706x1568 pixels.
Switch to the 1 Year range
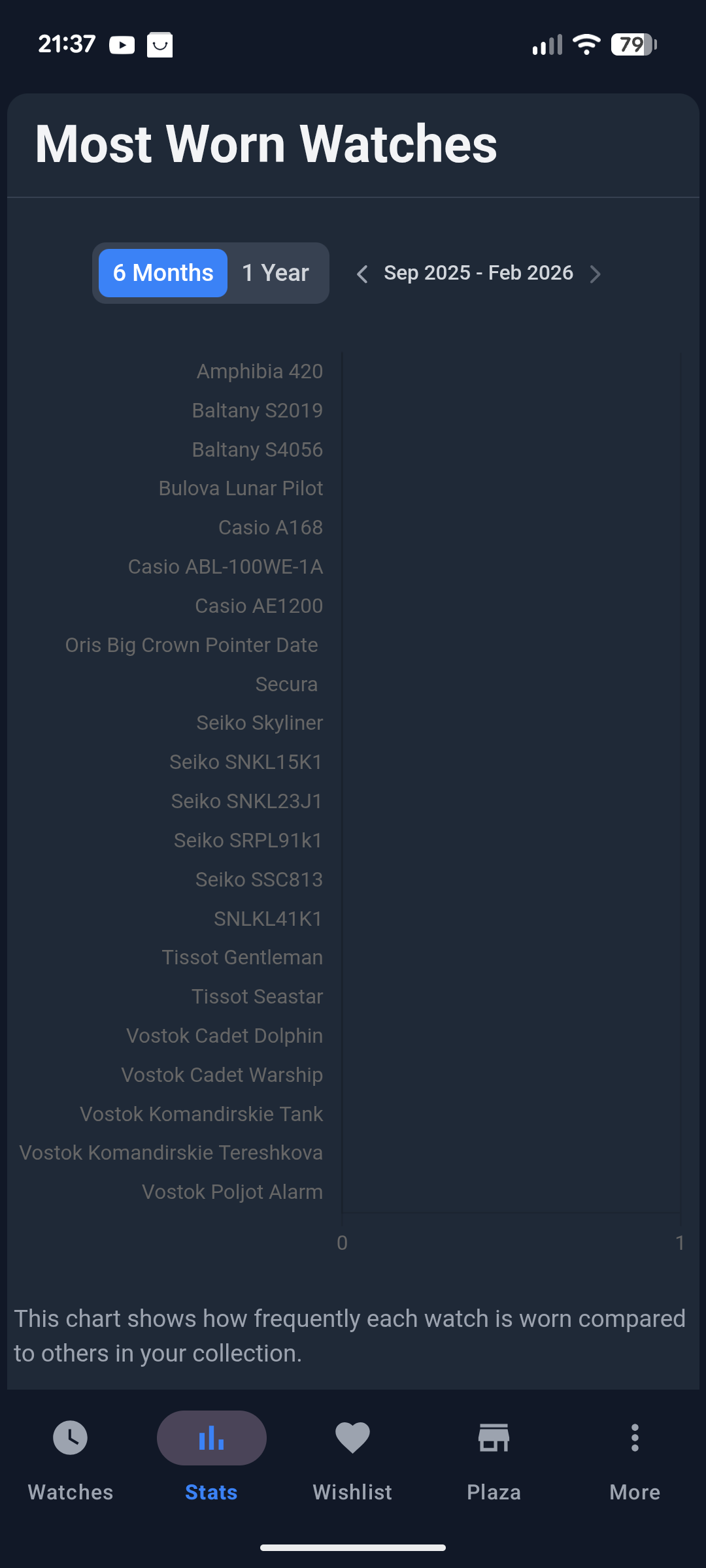point(275,273)
